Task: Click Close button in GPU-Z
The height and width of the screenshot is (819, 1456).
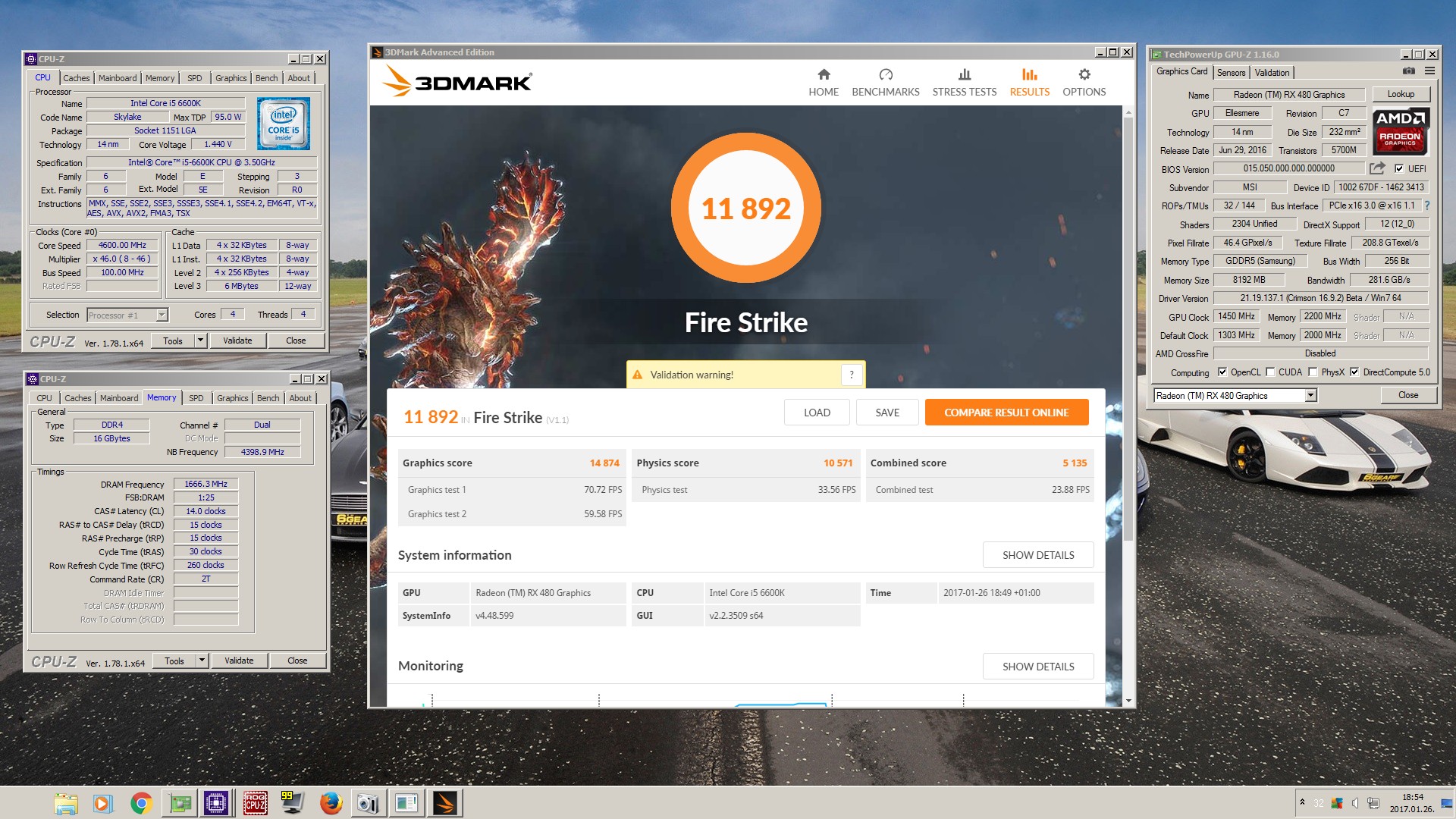Action: click(x=1408, y=395)
